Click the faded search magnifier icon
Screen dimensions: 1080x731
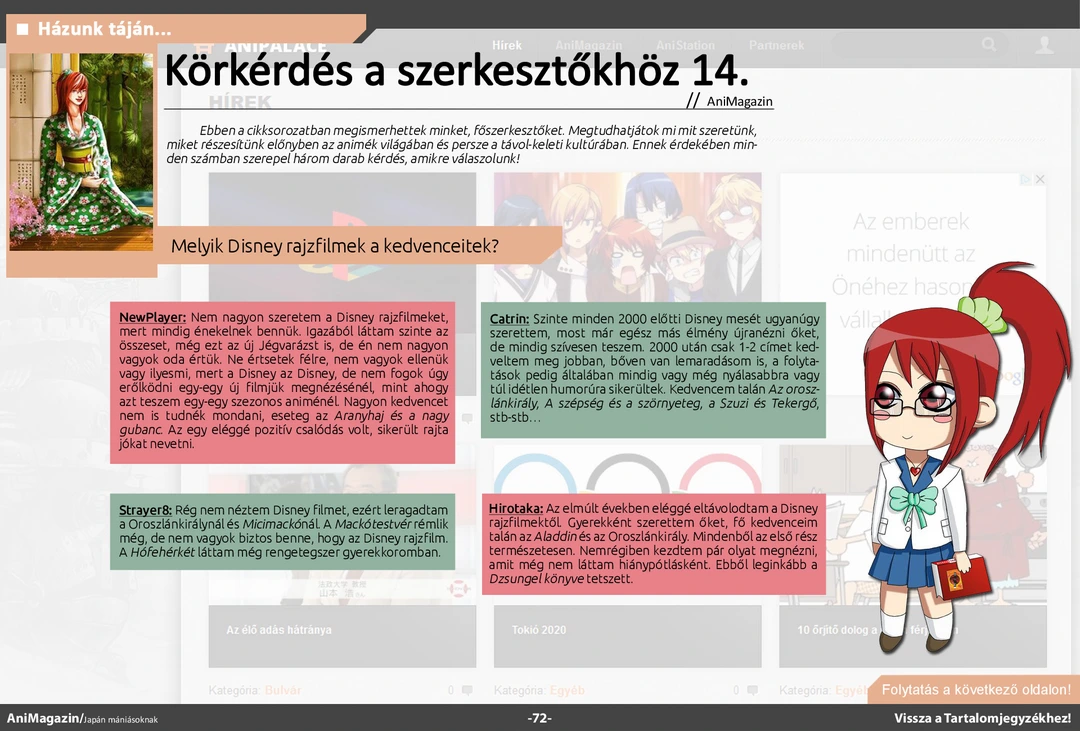click(989, 45)
